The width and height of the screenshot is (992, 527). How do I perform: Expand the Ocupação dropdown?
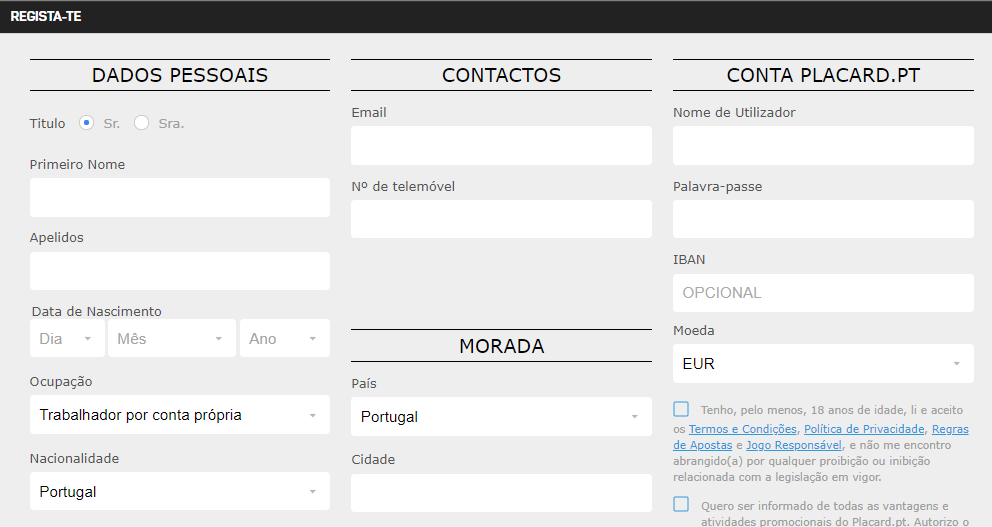click(x=180, y=415)
